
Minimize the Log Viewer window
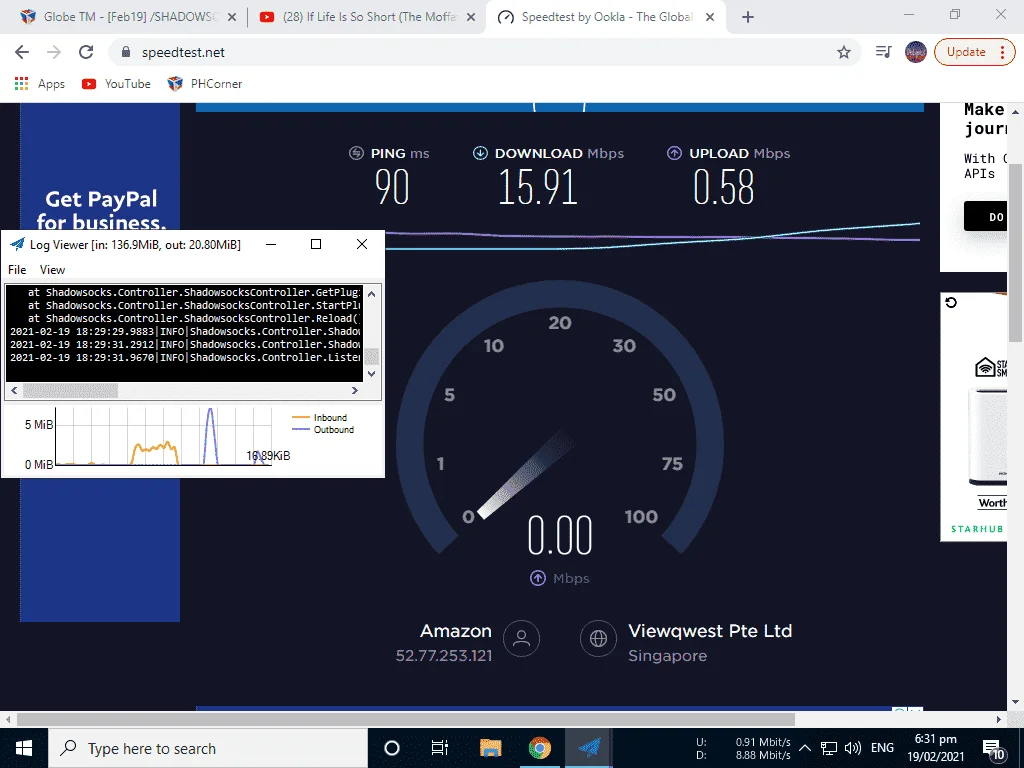(x=271, y=244)
